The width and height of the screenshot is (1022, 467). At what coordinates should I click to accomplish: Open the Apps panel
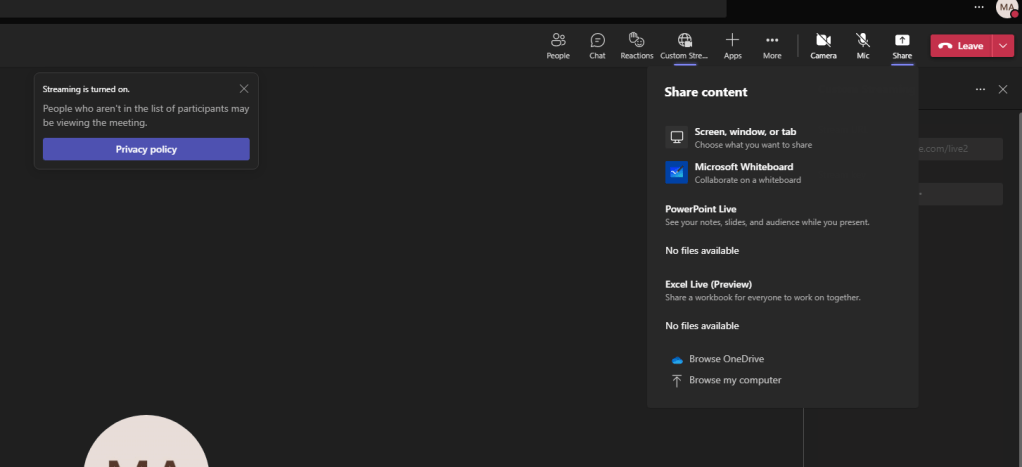point(732,45)
